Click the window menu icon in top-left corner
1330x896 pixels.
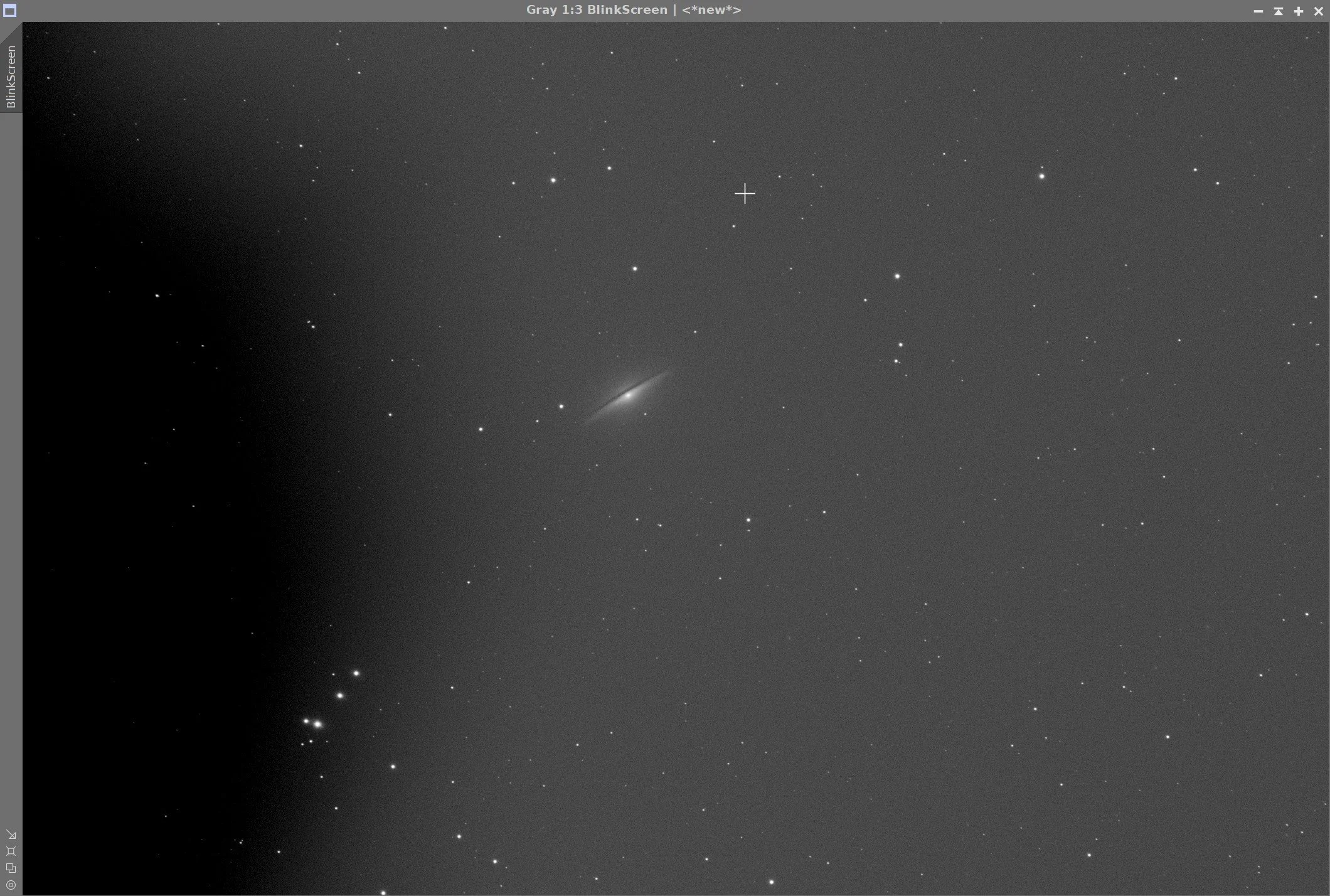click(9, 10)
